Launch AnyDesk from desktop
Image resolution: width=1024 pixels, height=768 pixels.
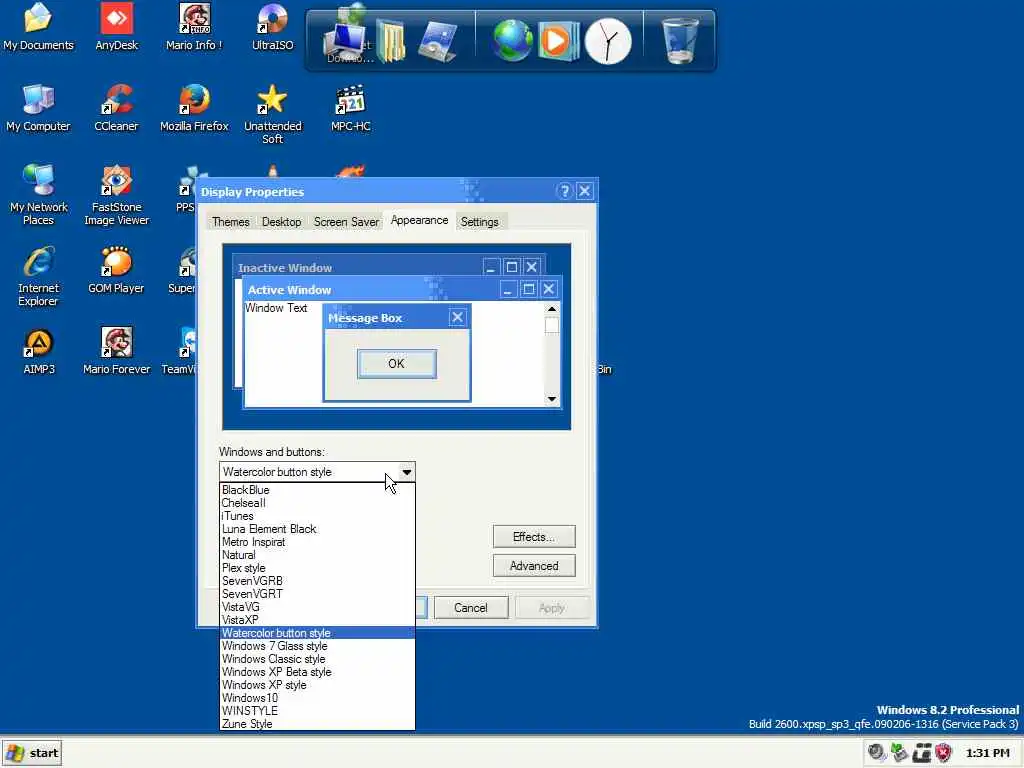coord(116,27)
